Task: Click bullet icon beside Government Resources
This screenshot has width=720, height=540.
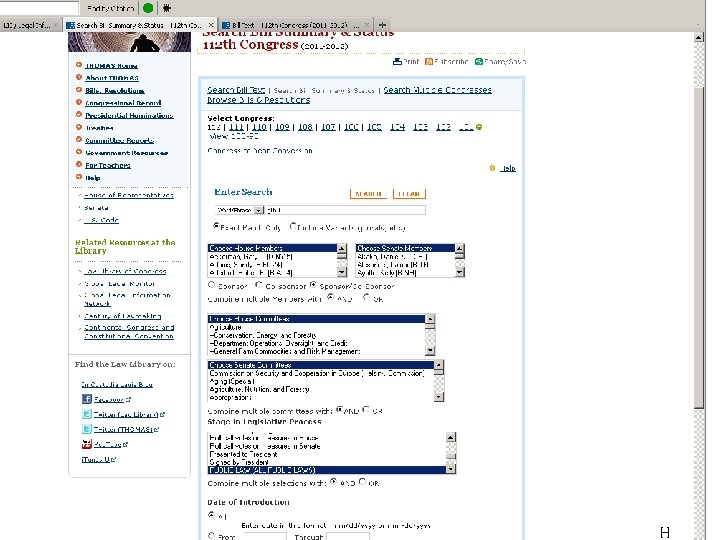Action: pos(79,152)
